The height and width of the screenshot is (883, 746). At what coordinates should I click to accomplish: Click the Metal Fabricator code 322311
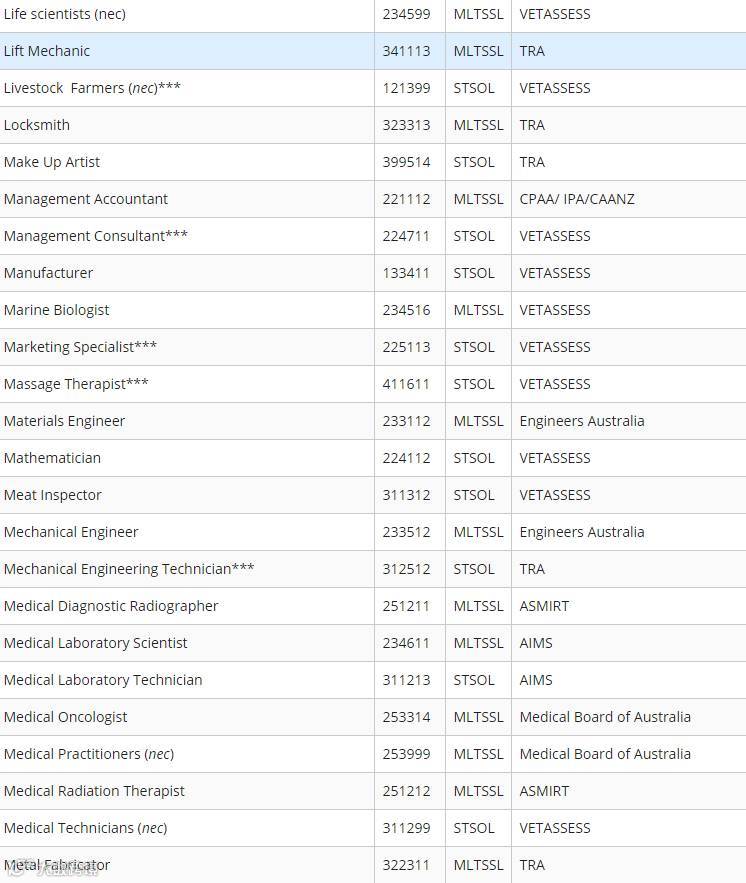(x=406, y=865)
